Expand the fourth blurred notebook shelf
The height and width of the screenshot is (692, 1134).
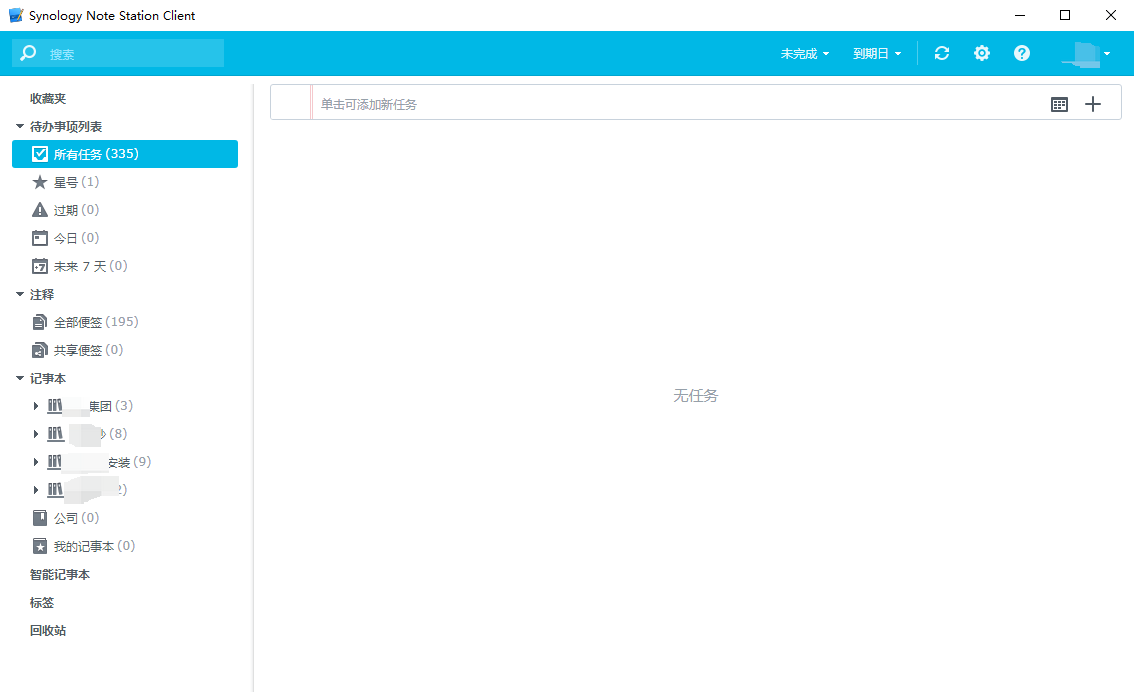[35, 490]
